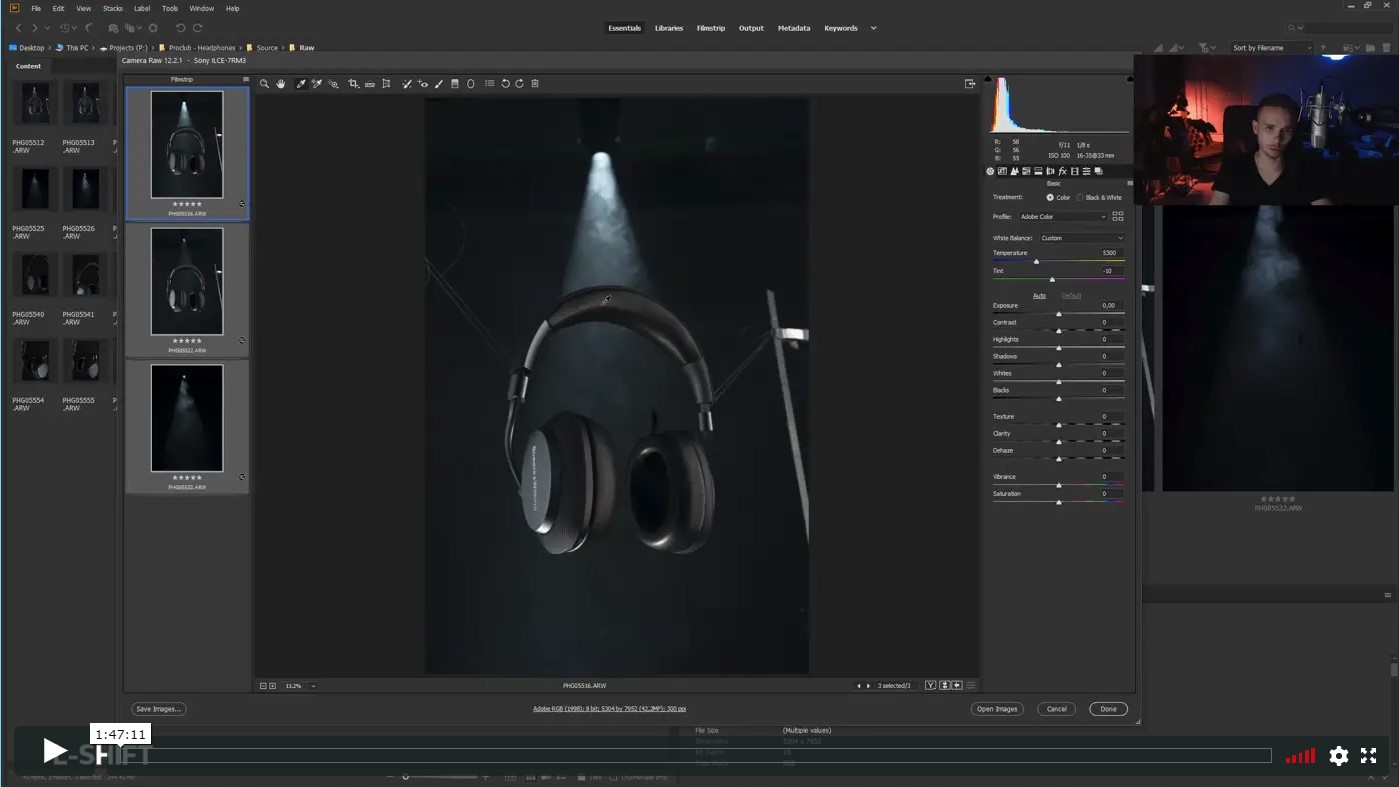Open the Tools menu
The height and width of the screenshot is (787, 1399).
tap(170, 8)
